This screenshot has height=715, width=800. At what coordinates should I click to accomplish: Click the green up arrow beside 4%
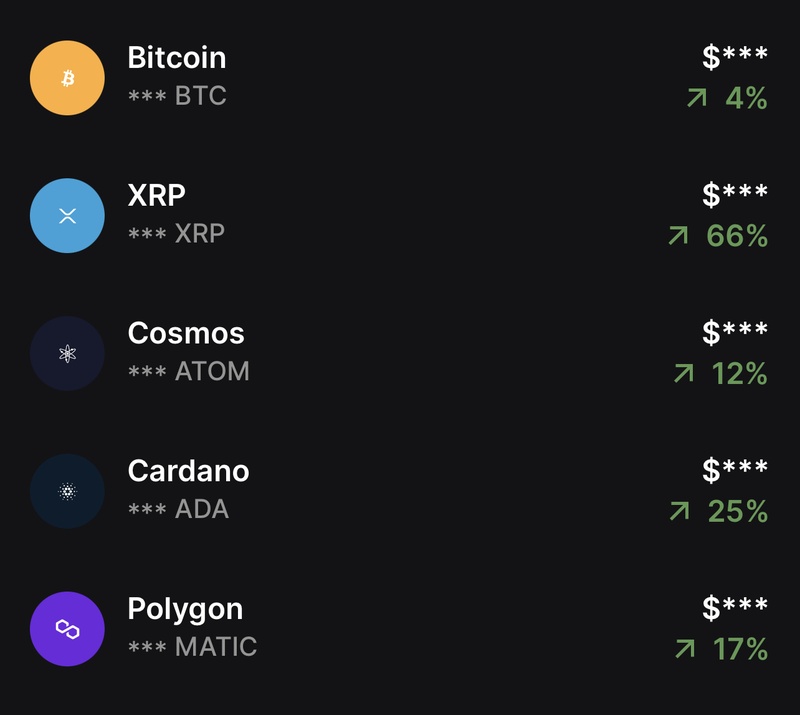pyautogui.click(x=697, y=98)
